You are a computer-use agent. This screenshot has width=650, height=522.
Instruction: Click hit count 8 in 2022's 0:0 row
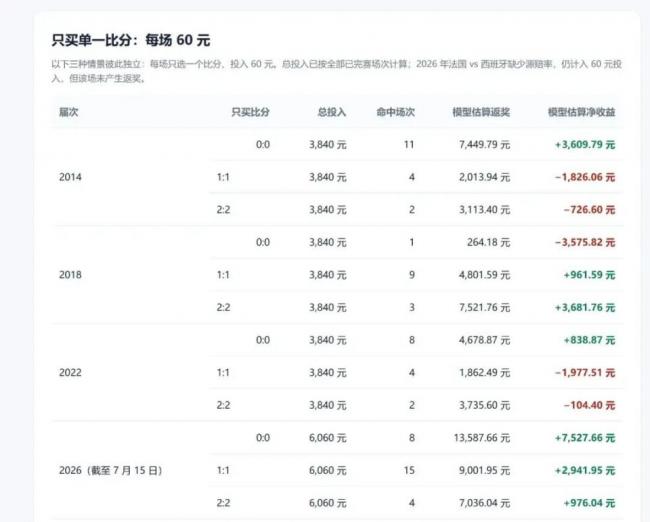tap(412, 340)
